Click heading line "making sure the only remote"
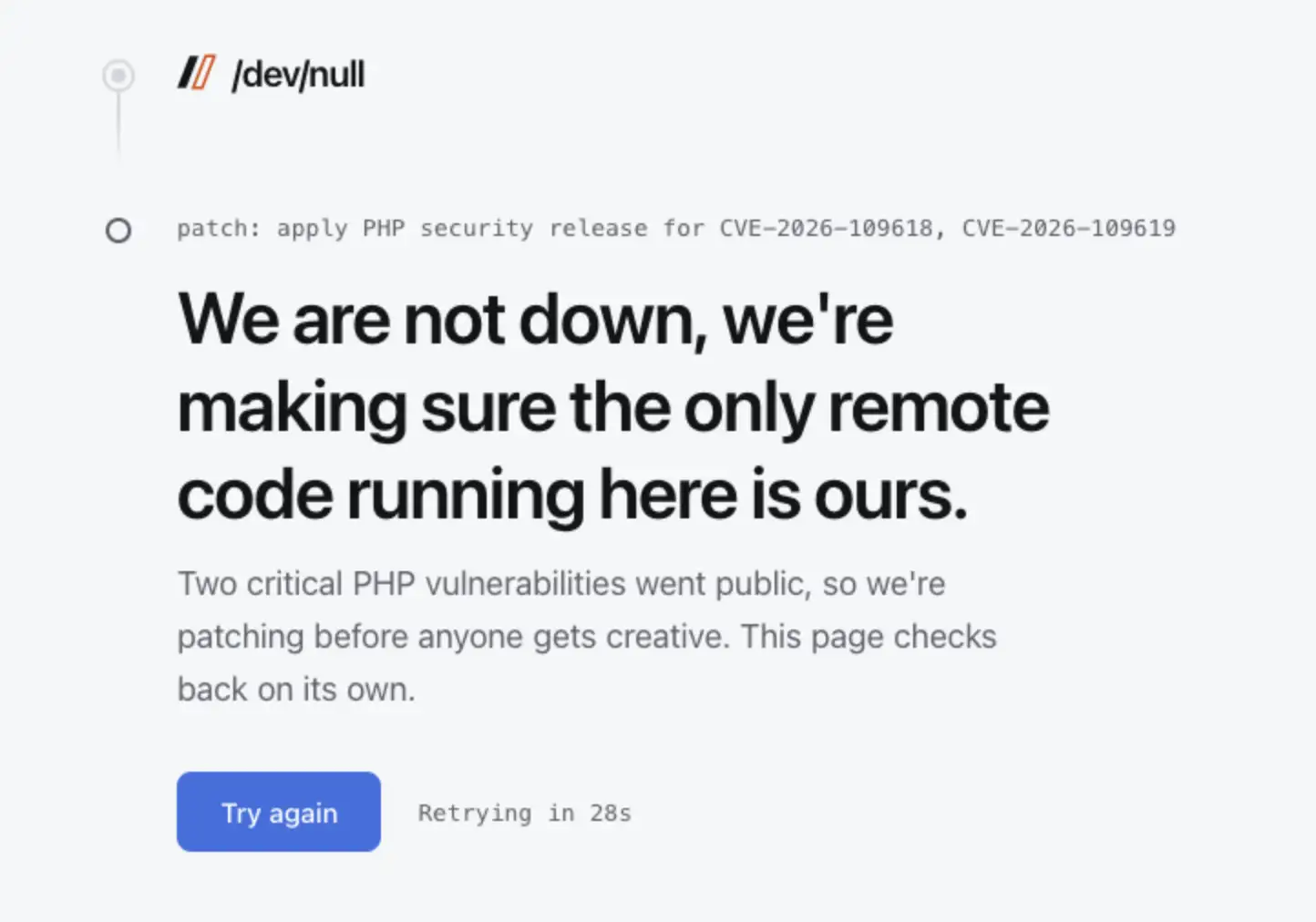Screen dimensions: 1316x922 [x=613, y=408]
